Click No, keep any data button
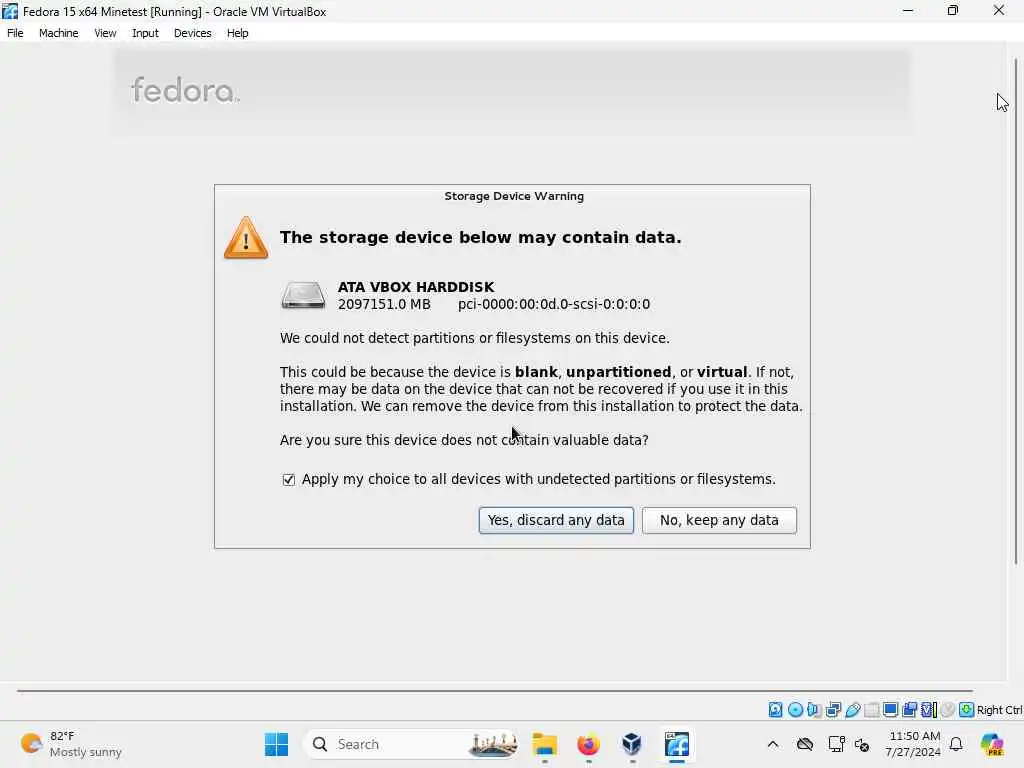The width and height of the screenshot is (1024, 768). pyautogui.click(x=719, y=520)
